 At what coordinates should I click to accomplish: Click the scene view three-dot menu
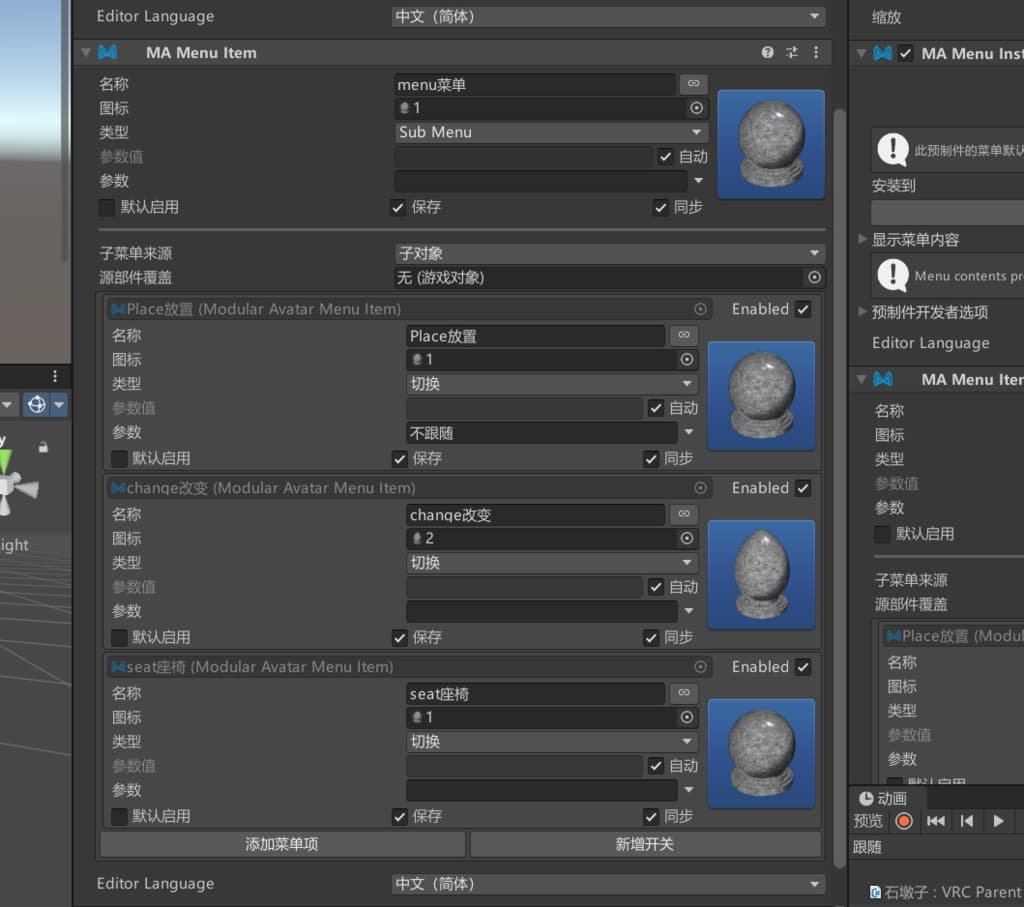click(x=55, y=376)
